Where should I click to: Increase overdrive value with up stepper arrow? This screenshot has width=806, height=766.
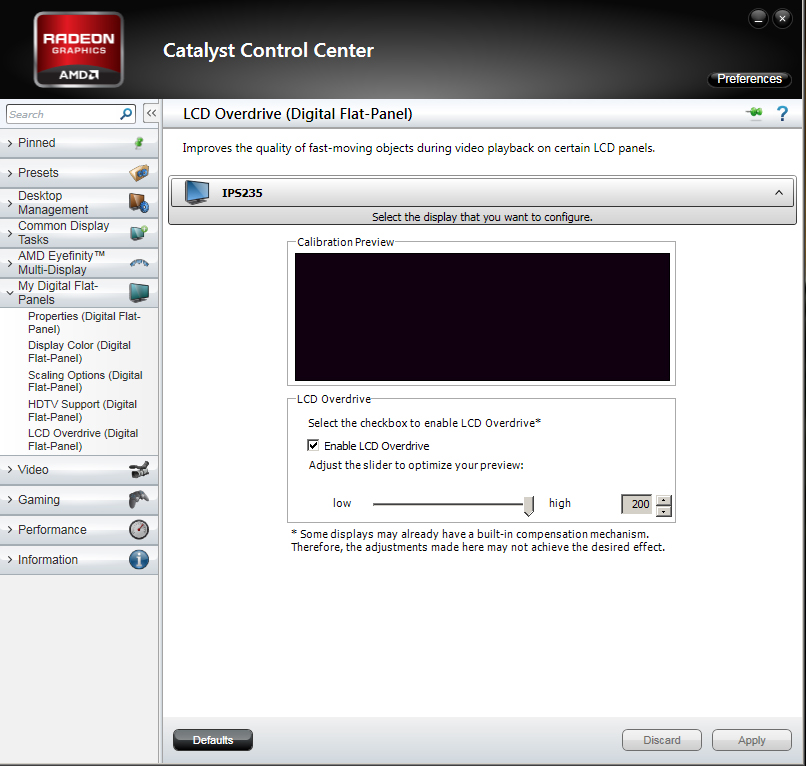tap(664, 499)
